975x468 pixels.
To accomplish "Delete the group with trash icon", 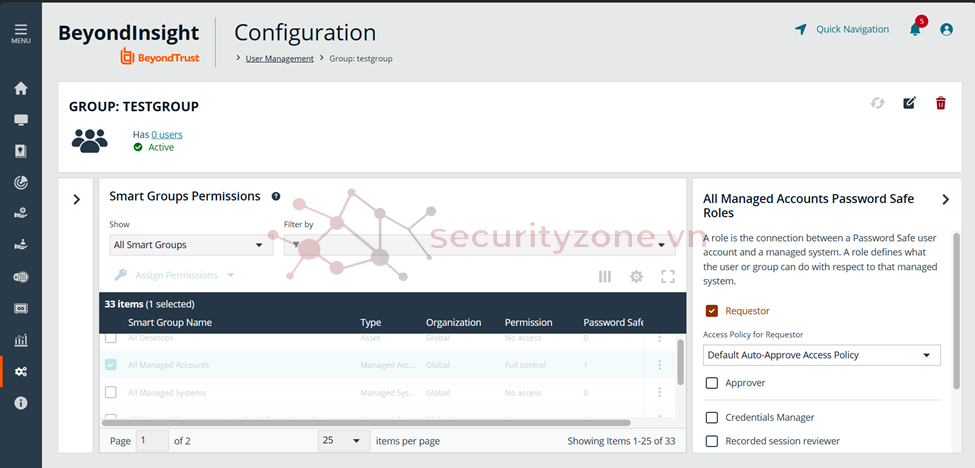I will pos(940,103).
